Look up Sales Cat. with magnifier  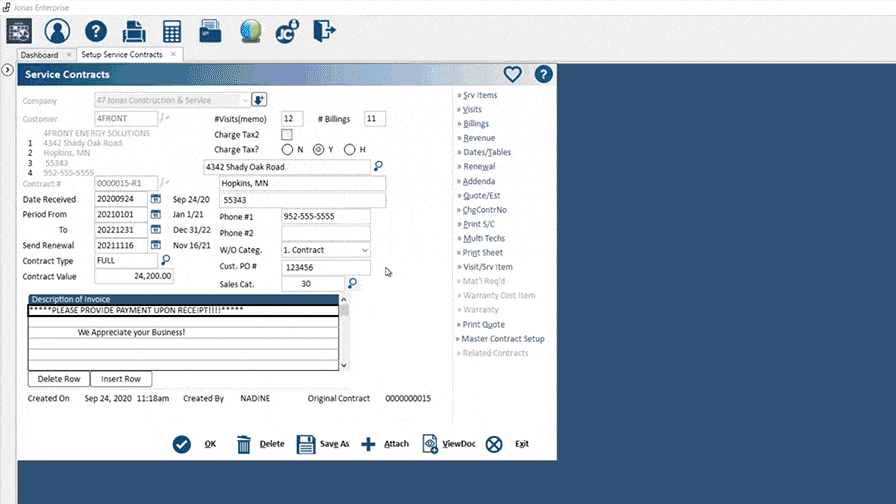pyautogui.click(x=353, y=283)
